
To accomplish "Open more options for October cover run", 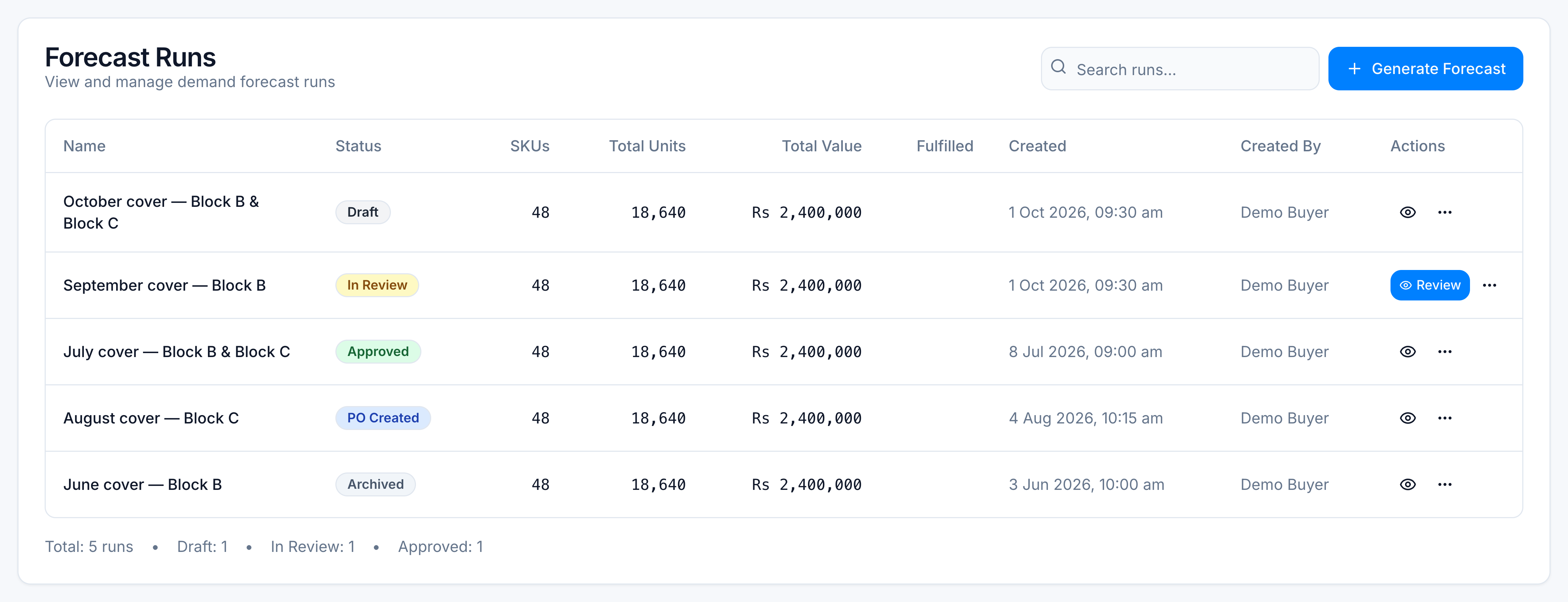I will pyautogui.click(x=1445, y=212).
